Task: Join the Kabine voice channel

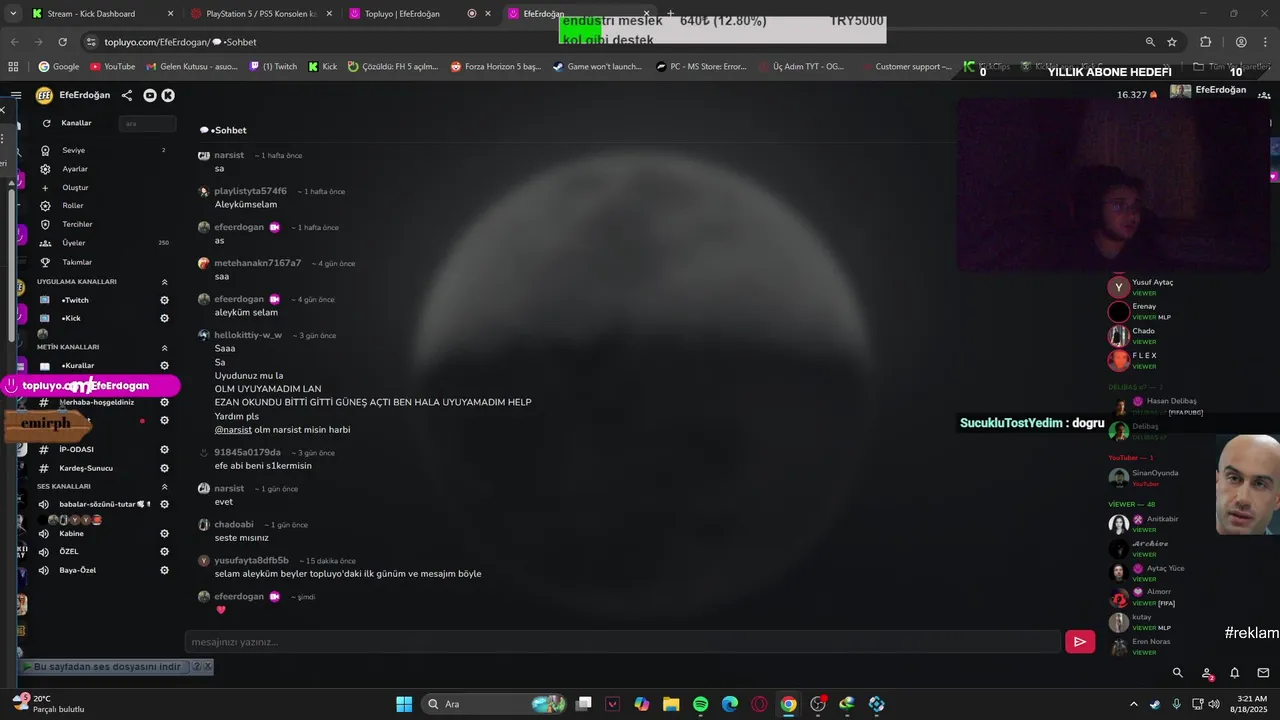Action: click(72, 533)
